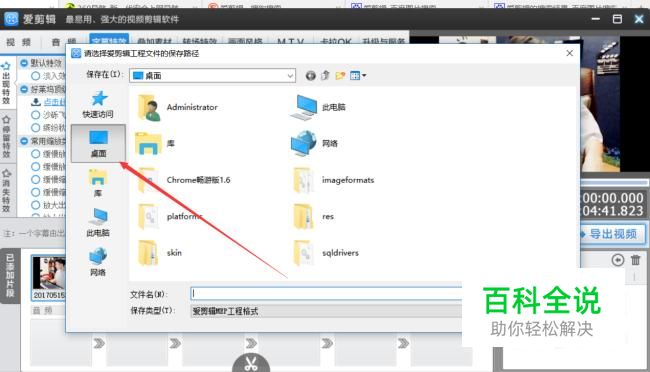Click the Back navigation icon in save dialog

click(310, 75)
